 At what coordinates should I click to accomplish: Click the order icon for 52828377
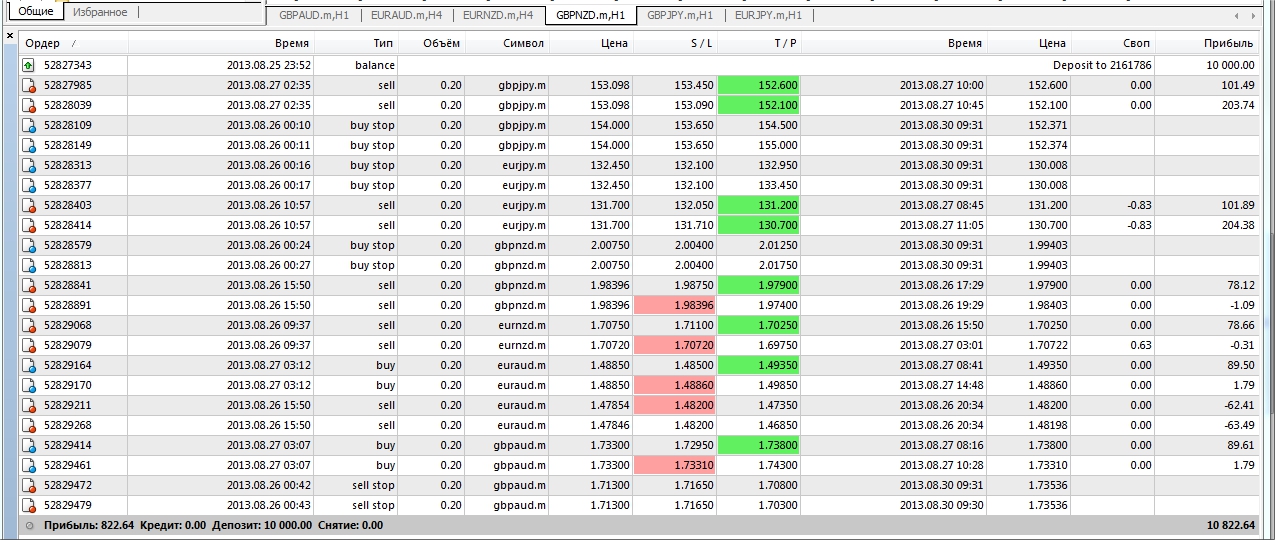(30, 185)
